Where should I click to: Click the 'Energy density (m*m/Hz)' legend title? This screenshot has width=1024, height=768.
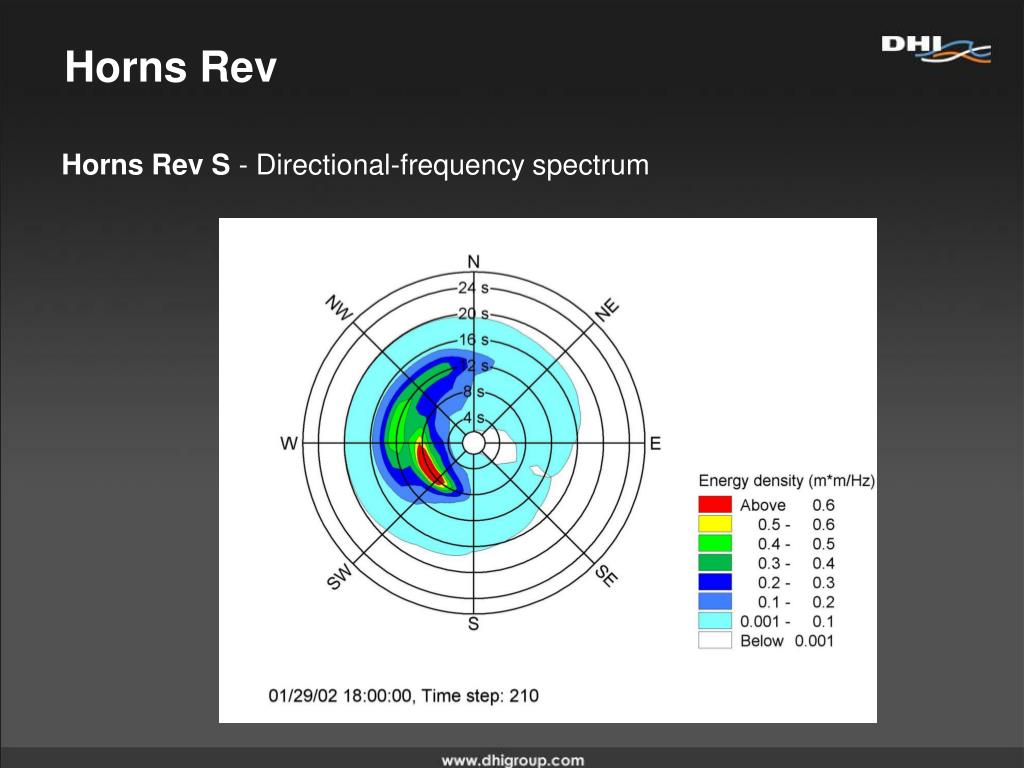786,481
